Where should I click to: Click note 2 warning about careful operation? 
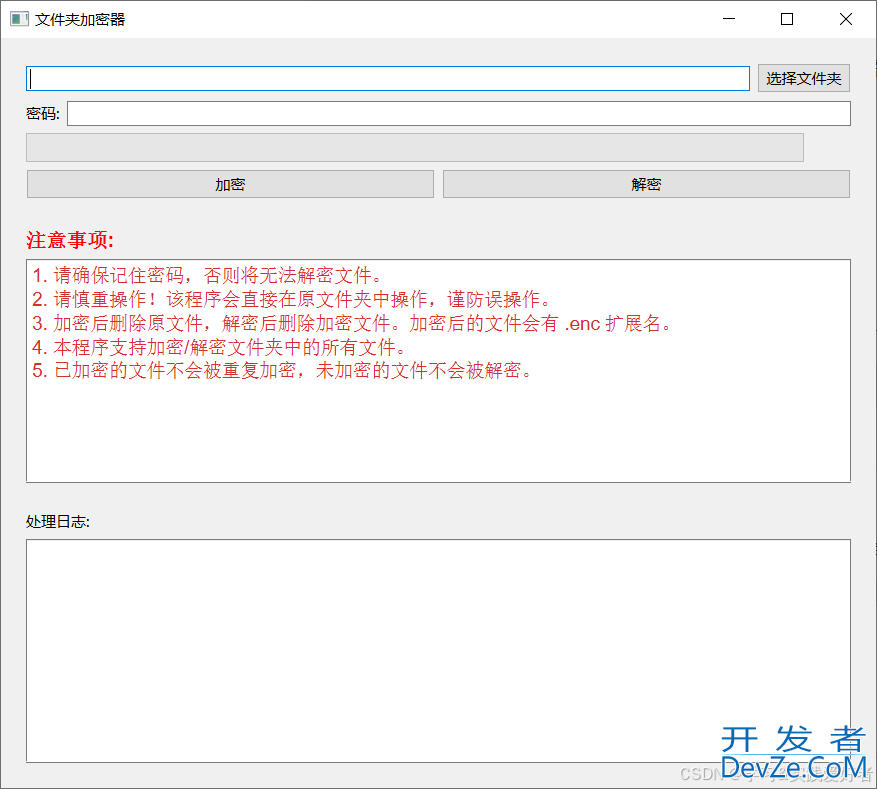point(291,299)
